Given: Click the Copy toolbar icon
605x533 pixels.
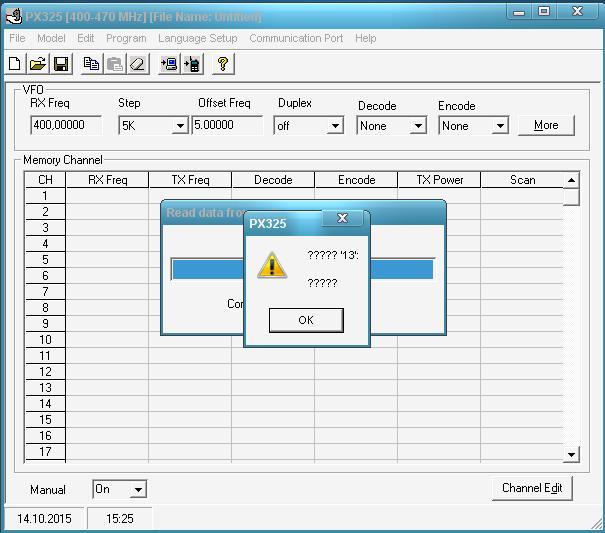Looking at the screenshot, I should point(91,64).
